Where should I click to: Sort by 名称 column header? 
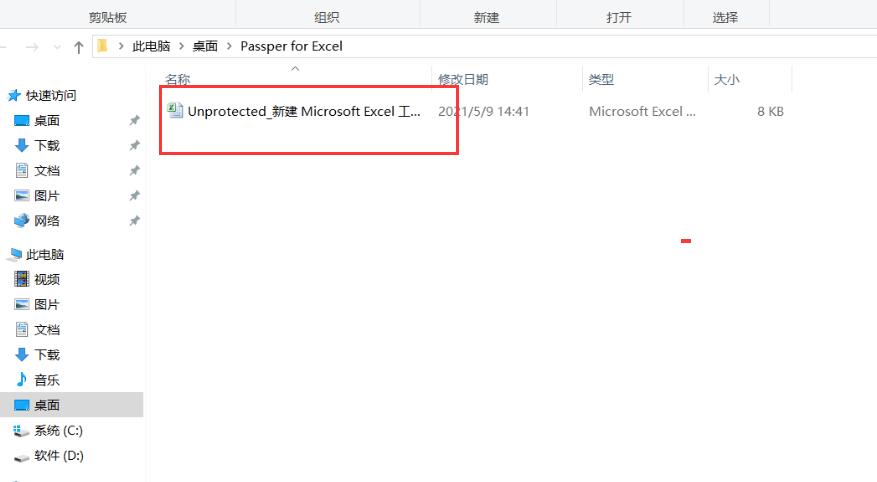(178, 79)
